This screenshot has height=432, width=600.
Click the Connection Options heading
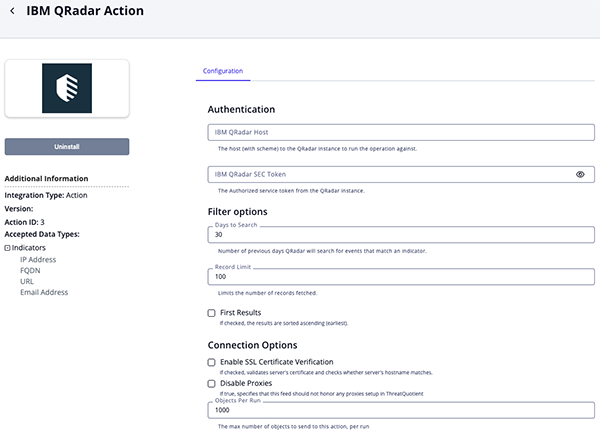click(x=252, y=345)
